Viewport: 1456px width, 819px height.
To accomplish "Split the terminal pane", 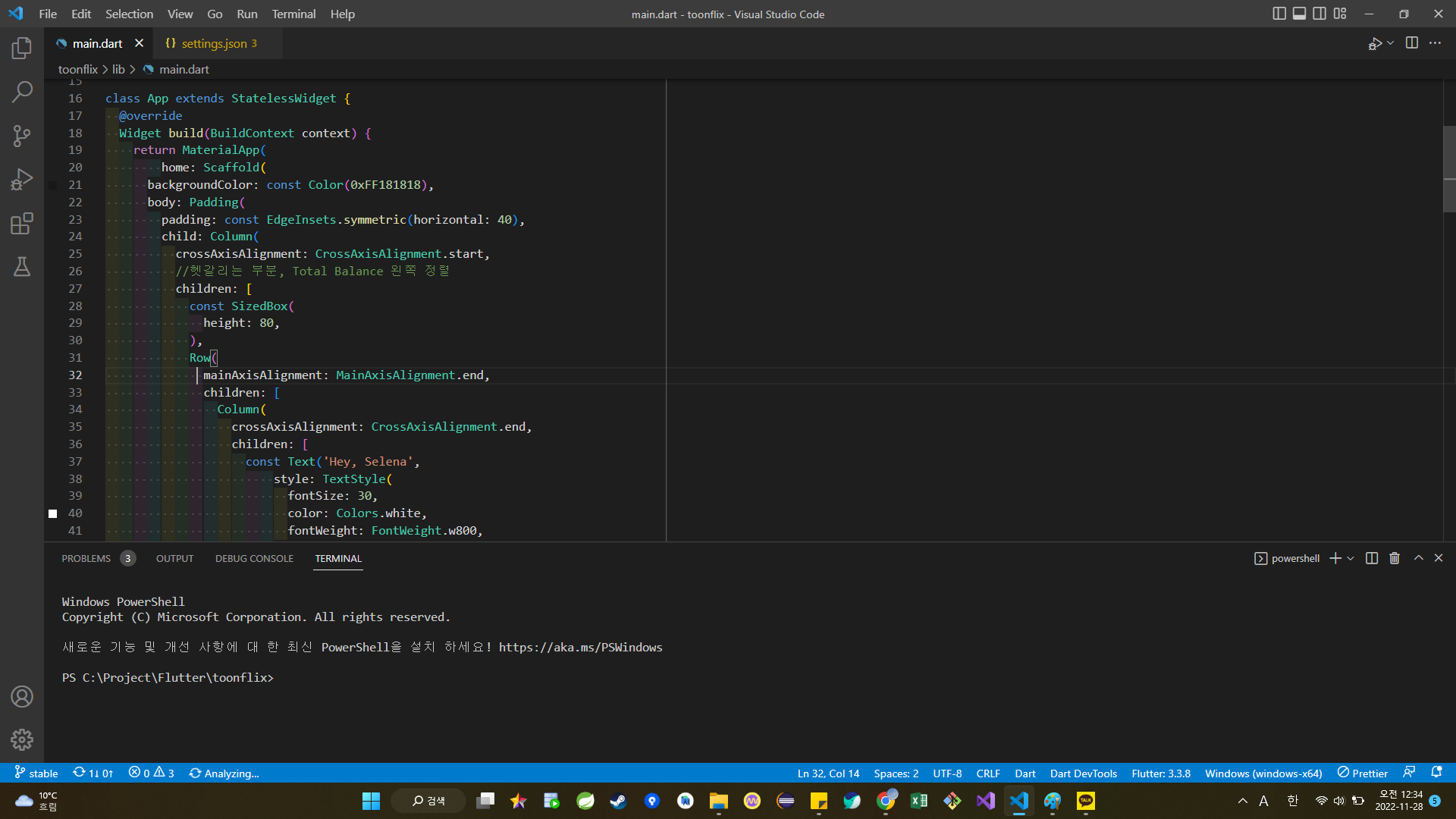I will pyautogui.click(x=1372, y=558).
